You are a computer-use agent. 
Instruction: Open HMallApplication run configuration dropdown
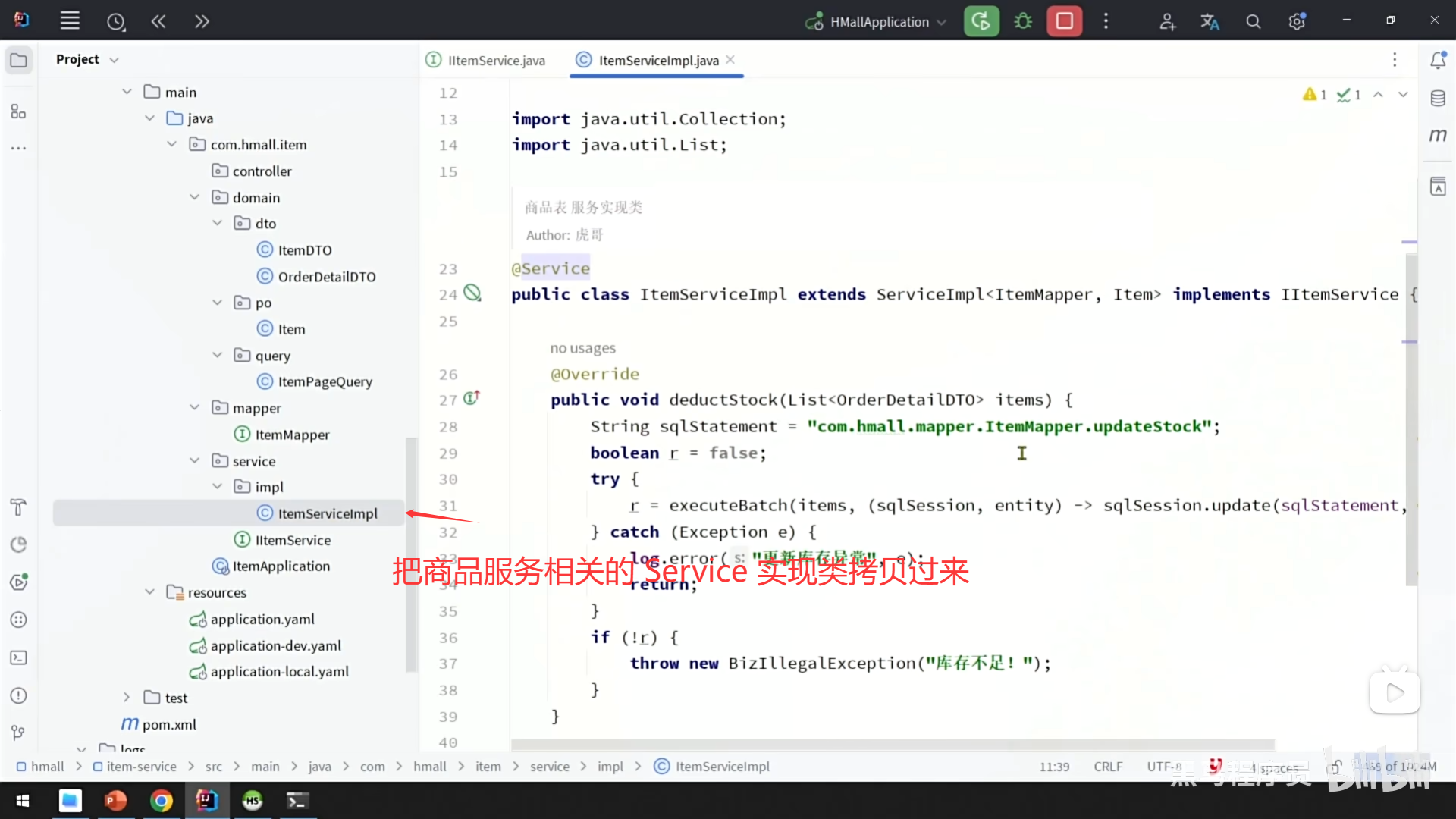[878, 21]
